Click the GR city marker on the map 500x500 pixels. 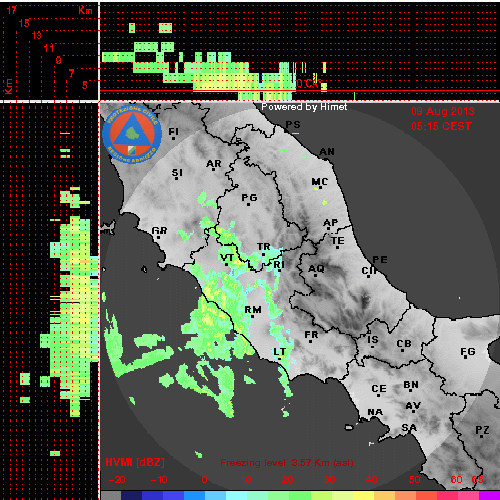[x=159, y=231]
